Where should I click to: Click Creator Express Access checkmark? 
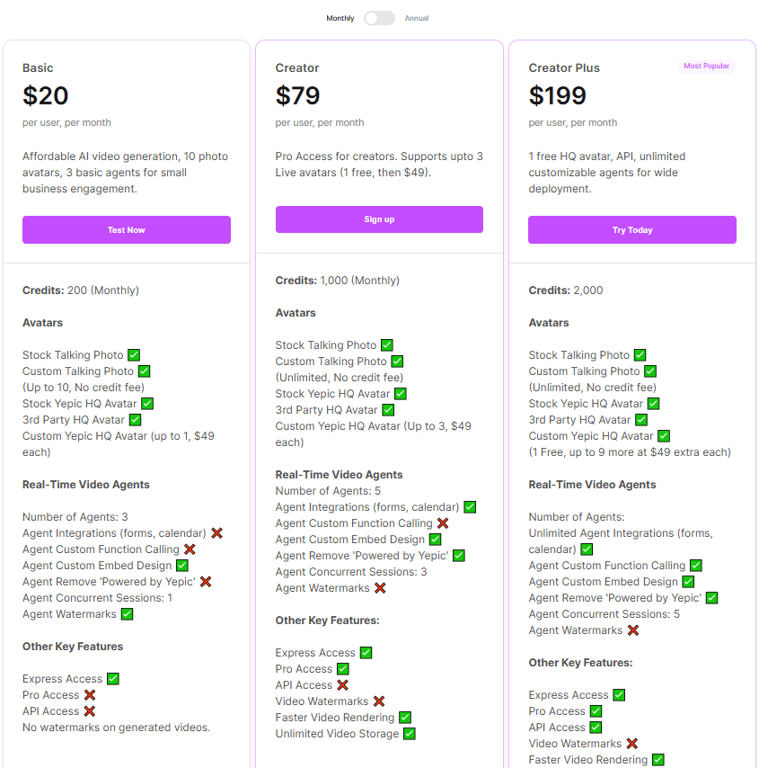tap(366, 653)
